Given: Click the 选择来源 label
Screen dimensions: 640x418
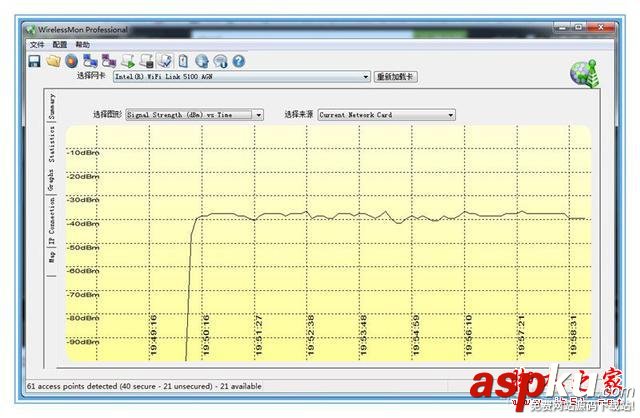Looking at the screenshot, I should [x=299, y=114].
